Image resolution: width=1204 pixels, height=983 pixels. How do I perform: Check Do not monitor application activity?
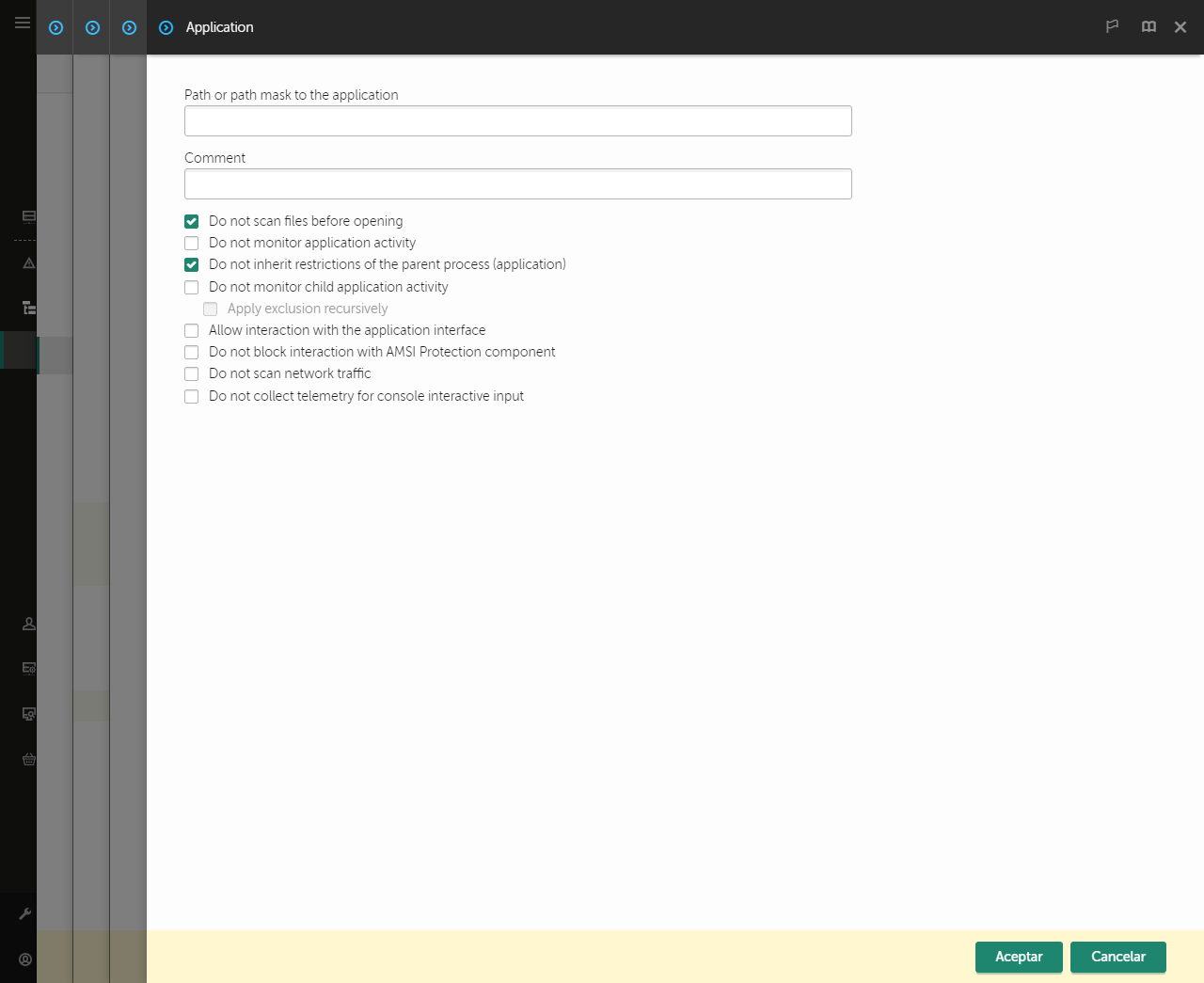[x=192, y=243]
